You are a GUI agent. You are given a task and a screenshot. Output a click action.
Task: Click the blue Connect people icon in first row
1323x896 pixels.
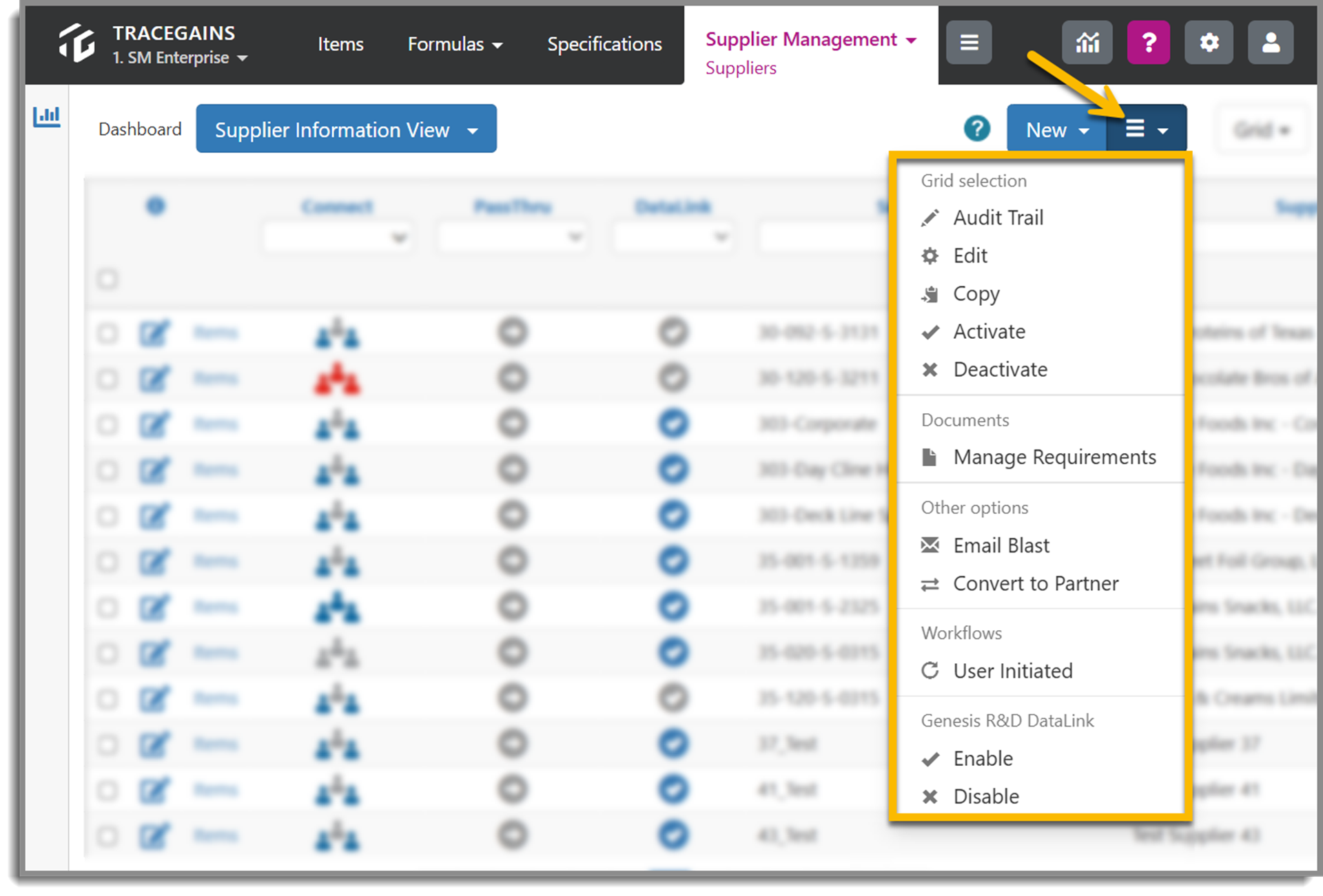[x=337, y=333]
